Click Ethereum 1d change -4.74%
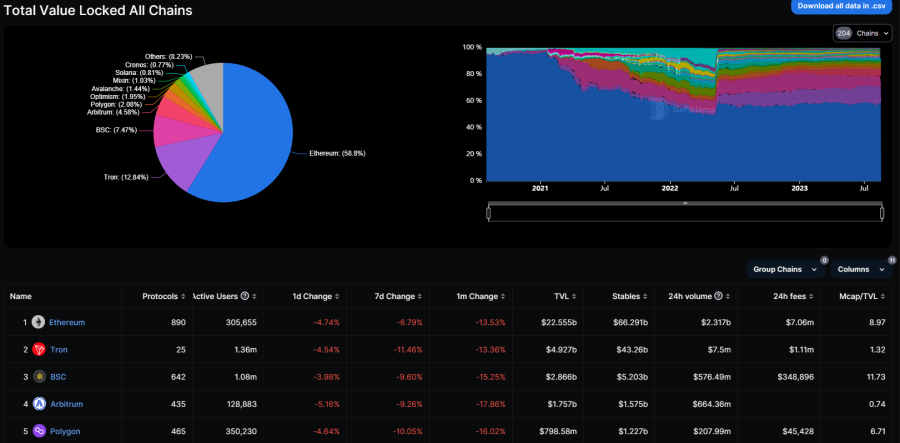The width and height of the screenshot is (900, 443). click(326, 322)
